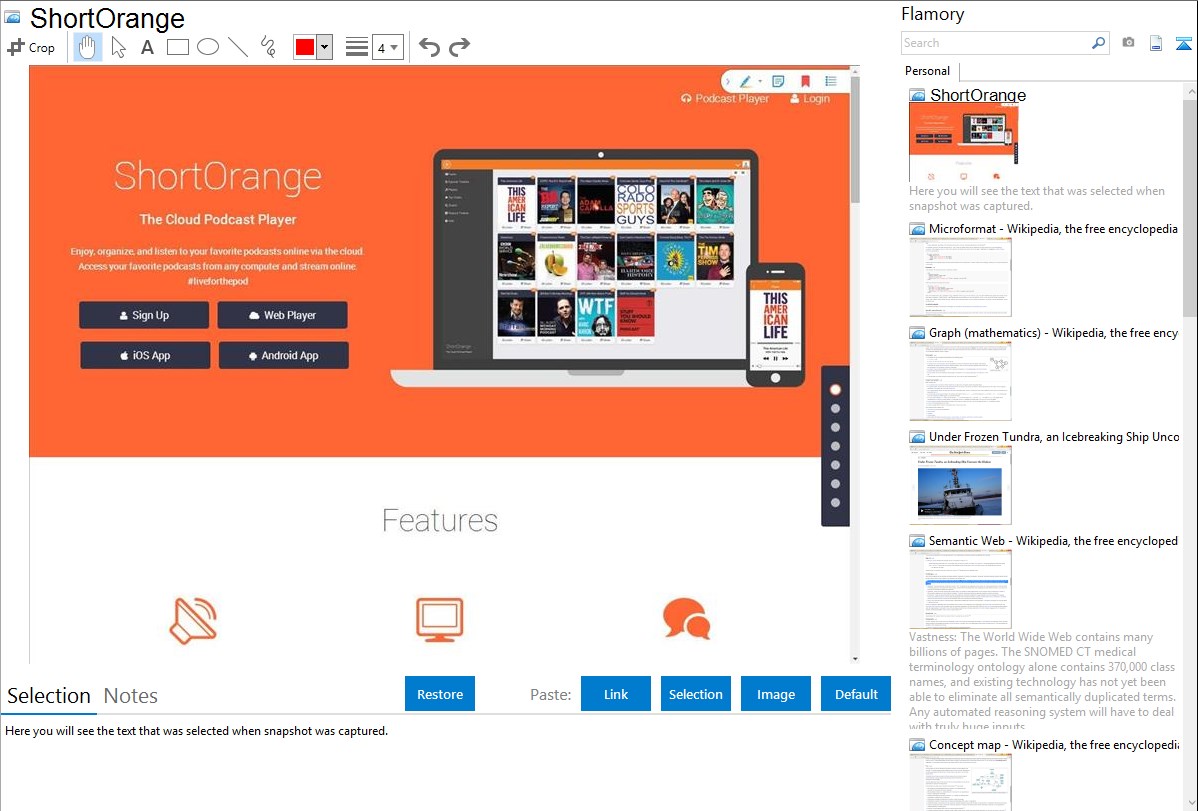The image size is (1198, 811).
Task: Pick the freehand scribble tool
Action: coord(268,47)
